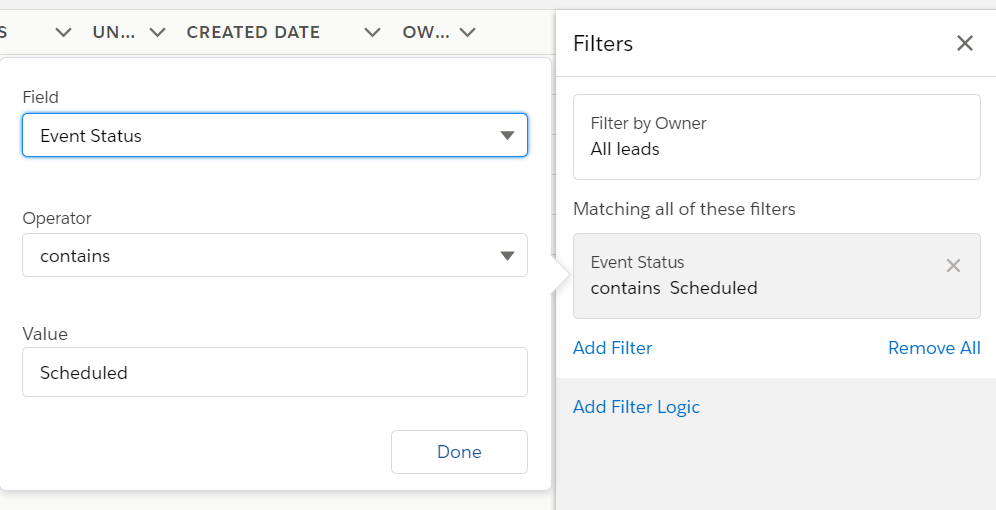This screenshot has height=510, width=996.
Task: Sort by the CREATED DATE column header
Action: pyautogui.click(x=253, y=32)
